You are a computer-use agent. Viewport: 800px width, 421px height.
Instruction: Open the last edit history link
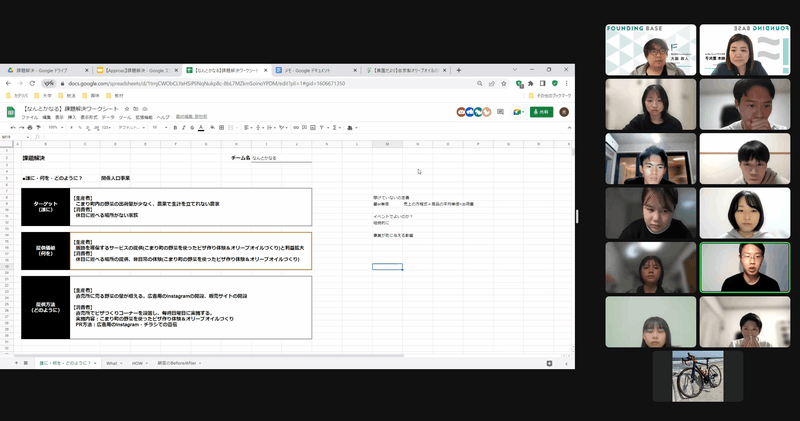[191, 117]
